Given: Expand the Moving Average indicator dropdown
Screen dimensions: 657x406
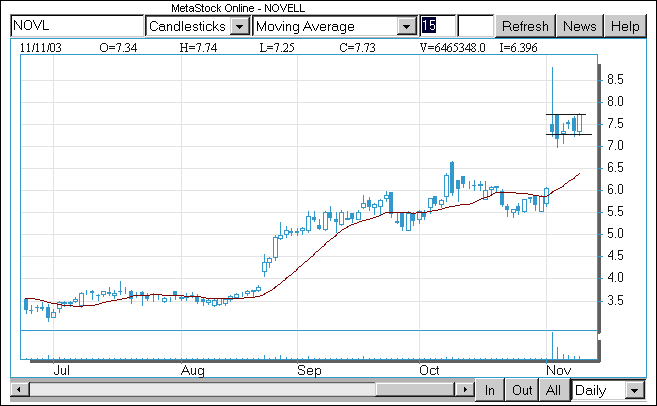Looking at the screenshot, I should (406, 27).
